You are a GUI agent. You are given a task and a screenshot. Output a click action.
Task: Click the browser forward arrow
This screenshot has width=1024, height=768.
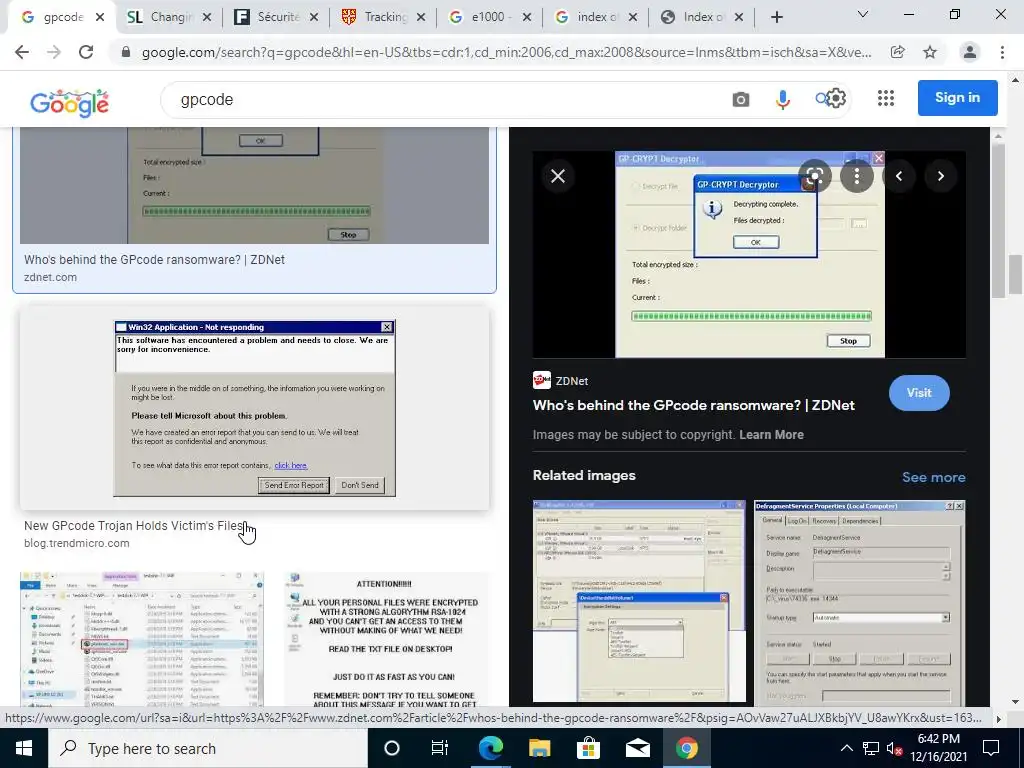coord(54,52)
